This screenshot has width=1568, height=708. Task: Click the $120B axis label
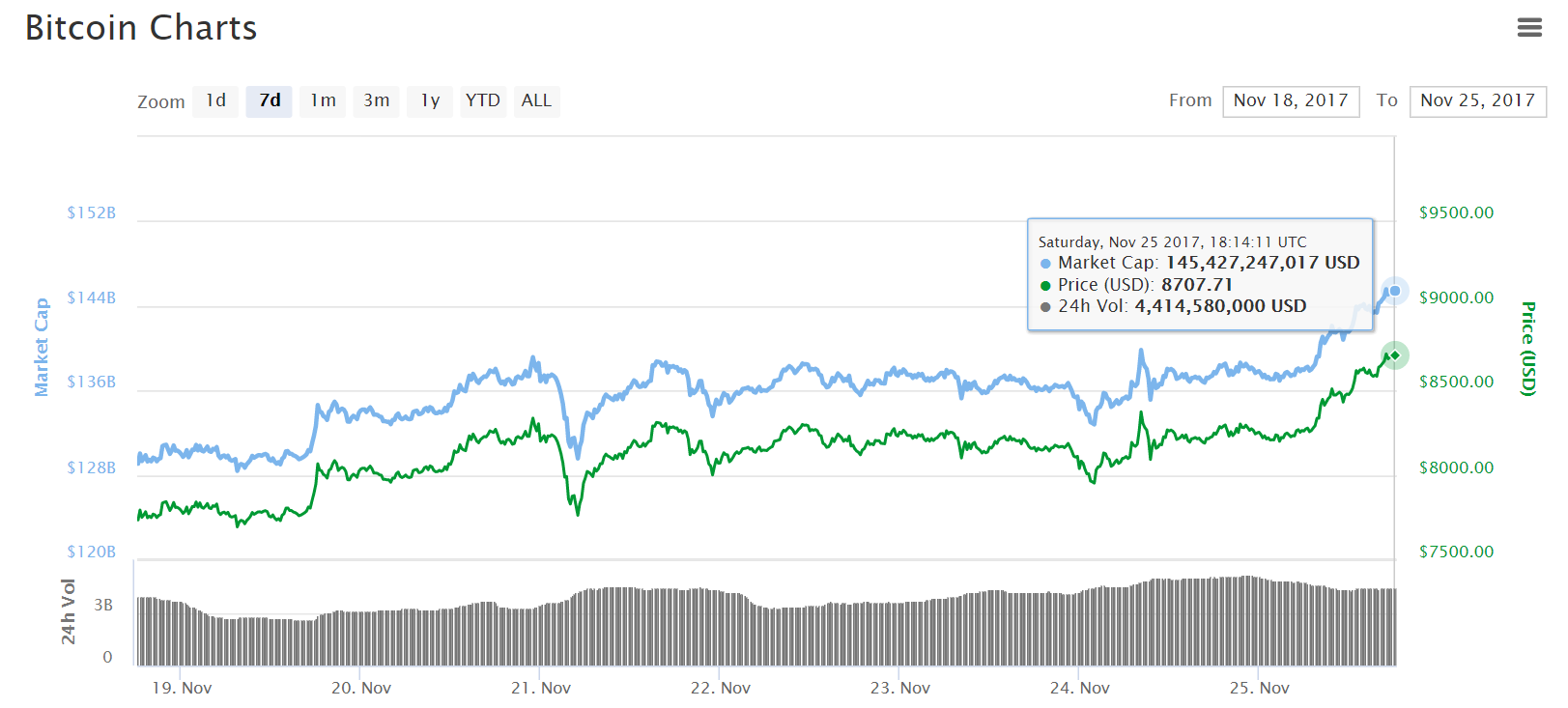[91, 552]
